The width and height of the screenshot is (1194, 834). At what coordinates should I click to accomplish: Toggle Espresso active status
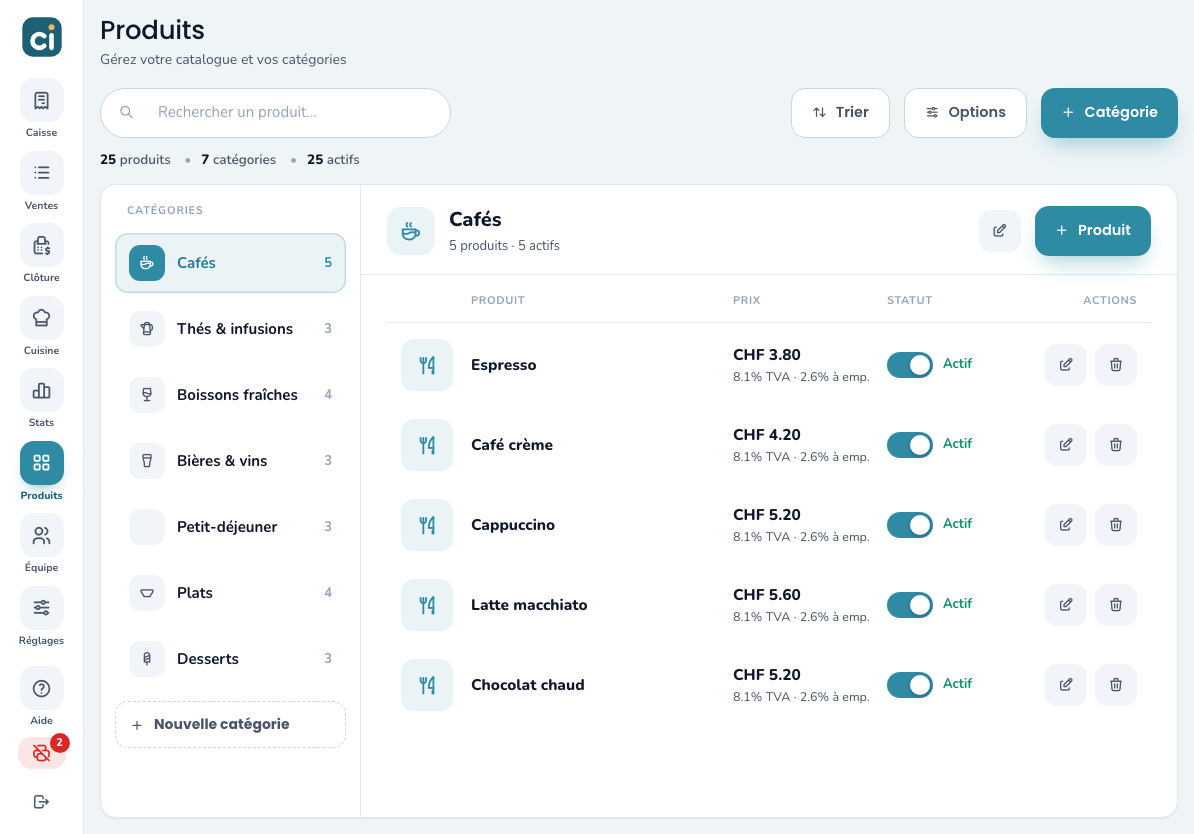(910, 365)
